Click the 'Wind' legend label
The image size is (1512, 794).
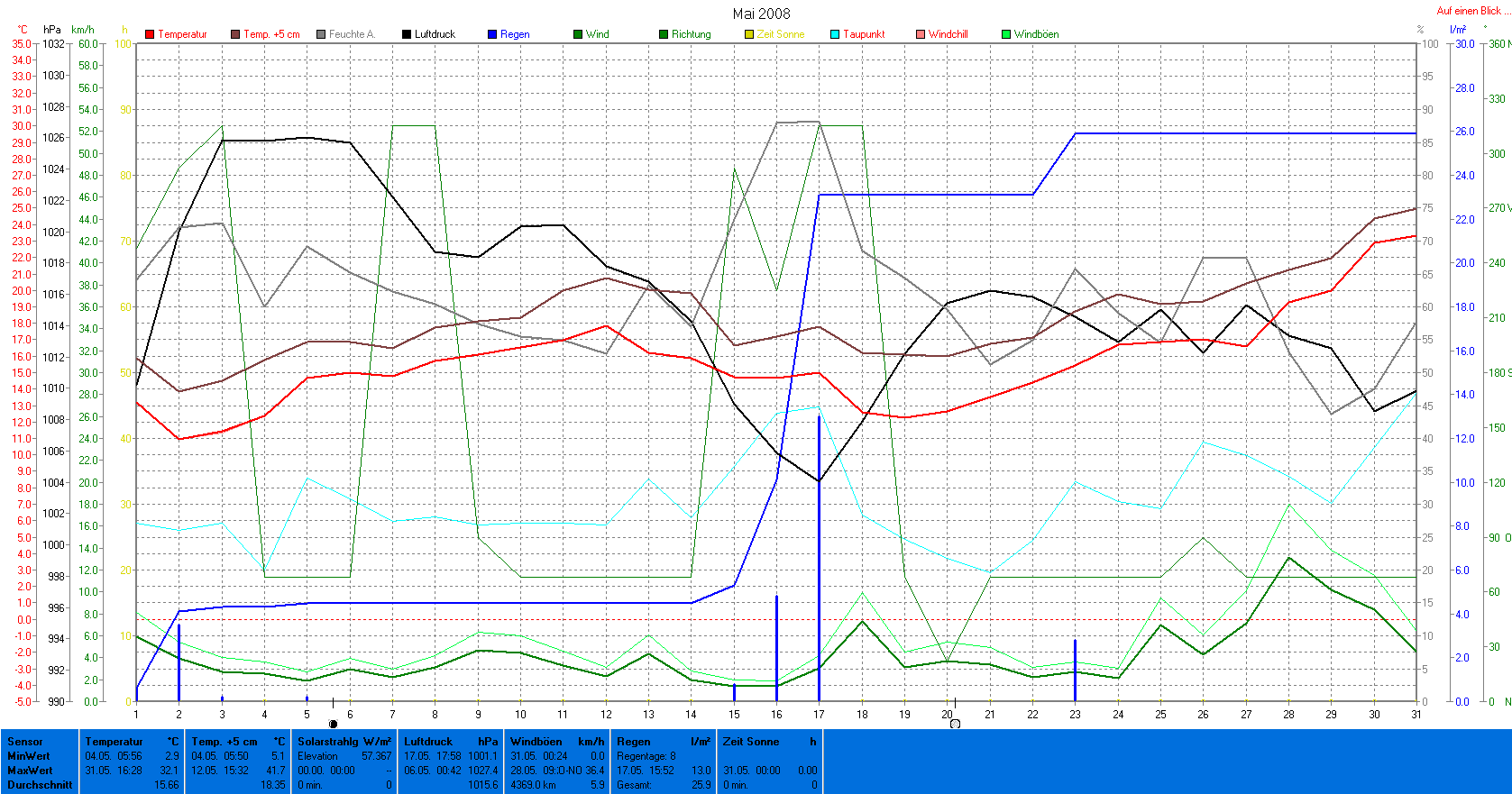[597, 34]
